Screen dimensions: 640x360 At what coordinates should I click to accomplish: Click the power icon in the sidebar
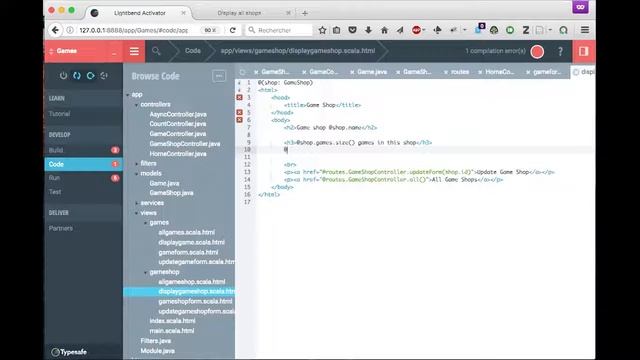pos(63,76)
